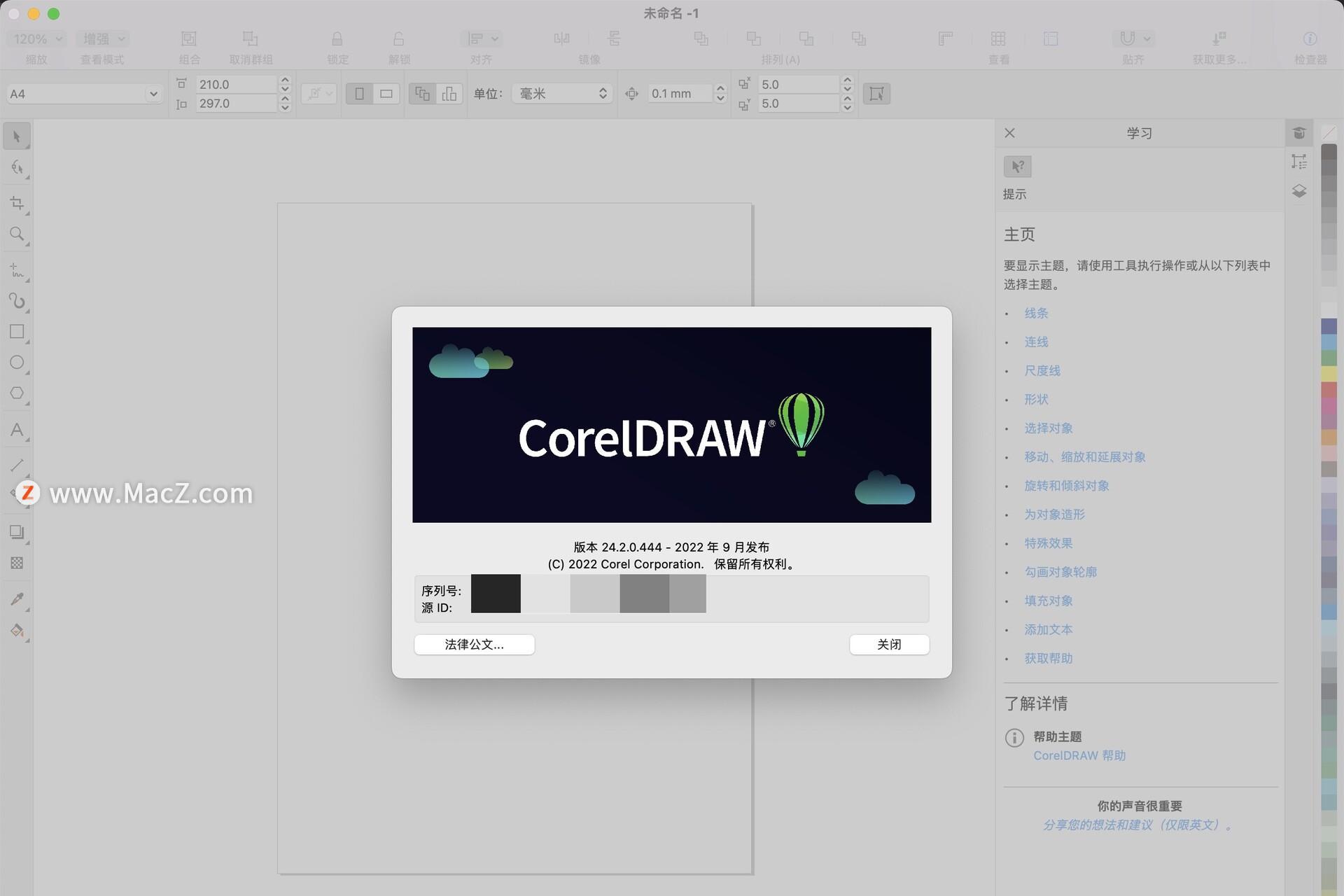
Task: Select the Pick tool in the toolbox
Action: 17,136
